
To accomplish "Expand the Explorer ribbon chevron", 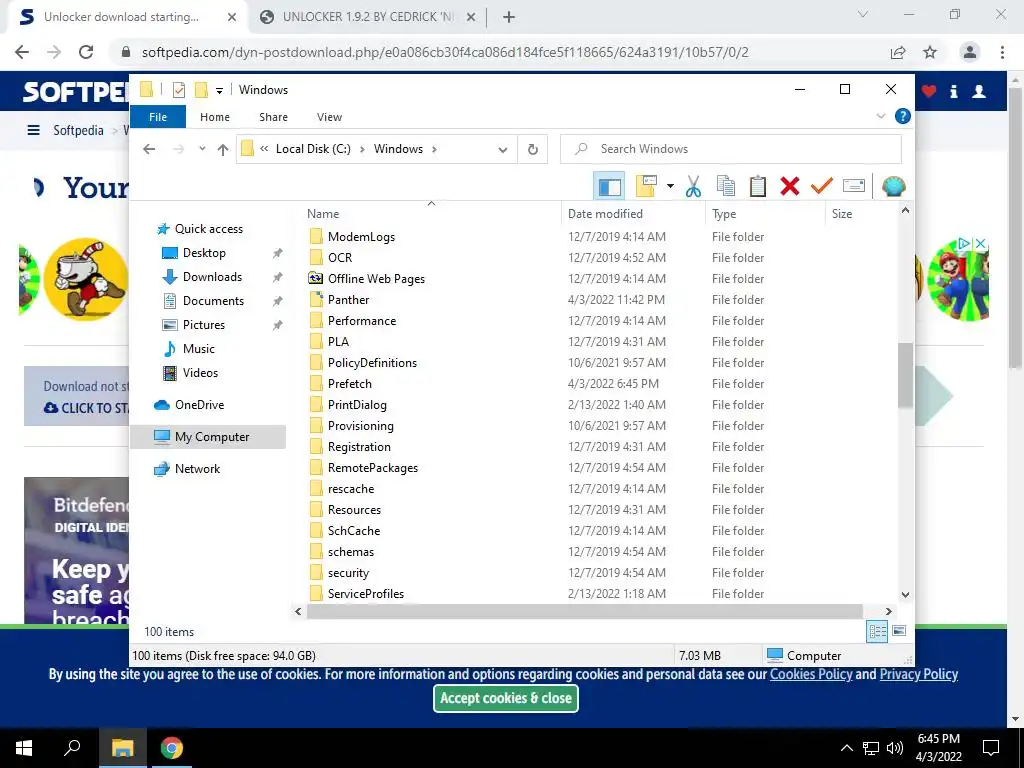I will [880, 116].
